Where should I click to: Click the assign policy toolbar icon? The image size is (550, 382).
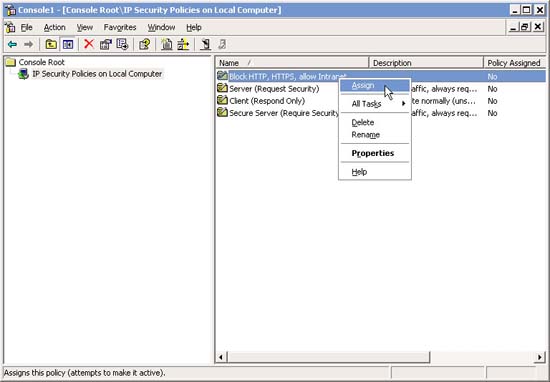click(x=205, y=45)
